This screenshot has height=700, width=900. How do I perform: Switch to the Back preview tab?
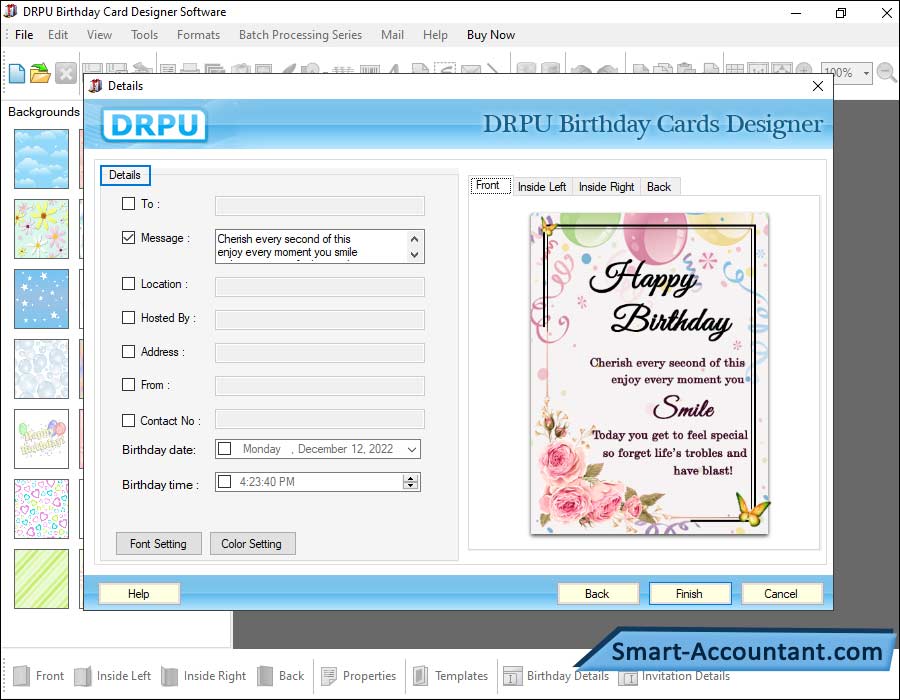point(659,187)
